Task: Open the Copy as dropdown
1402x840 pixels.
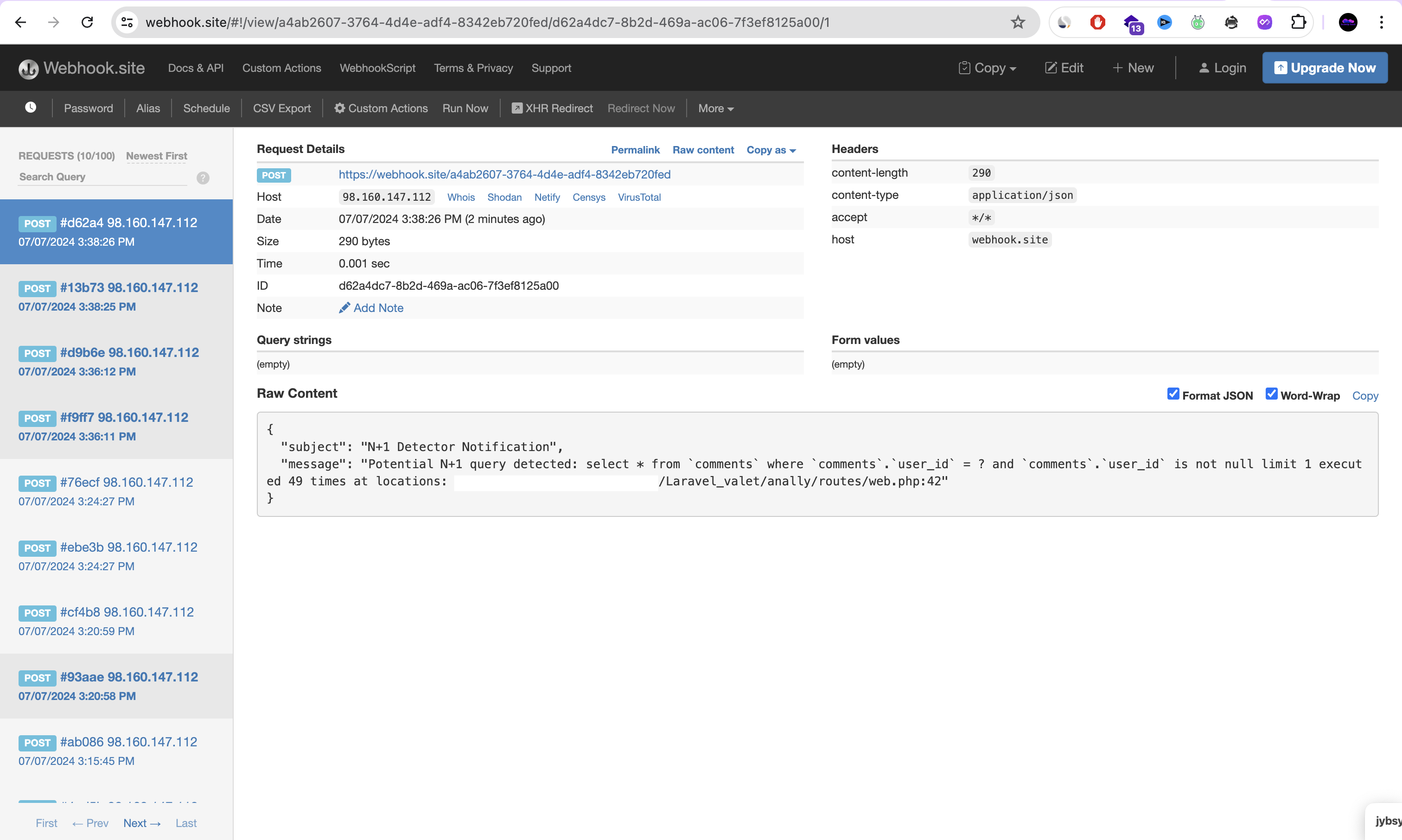Action: (771, 150)
